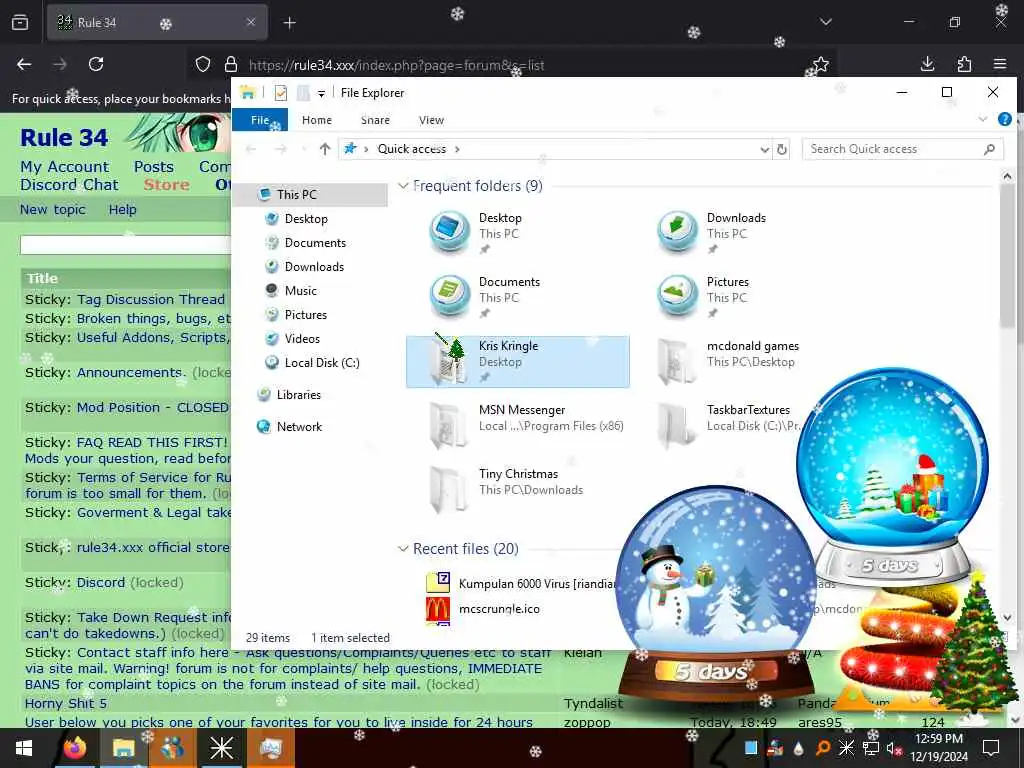Open File Explorer help icon

[x=1004, y=119]
